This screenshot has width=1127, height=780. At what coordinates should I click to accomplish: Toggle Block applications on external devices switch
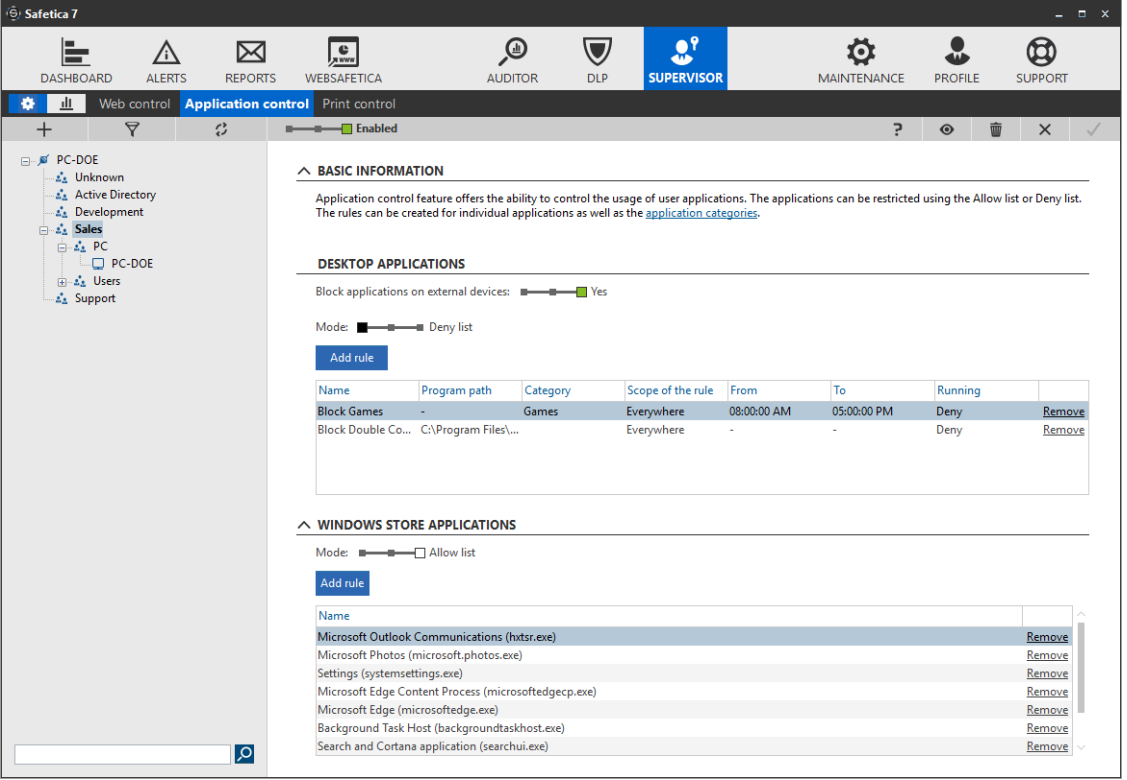553,292
